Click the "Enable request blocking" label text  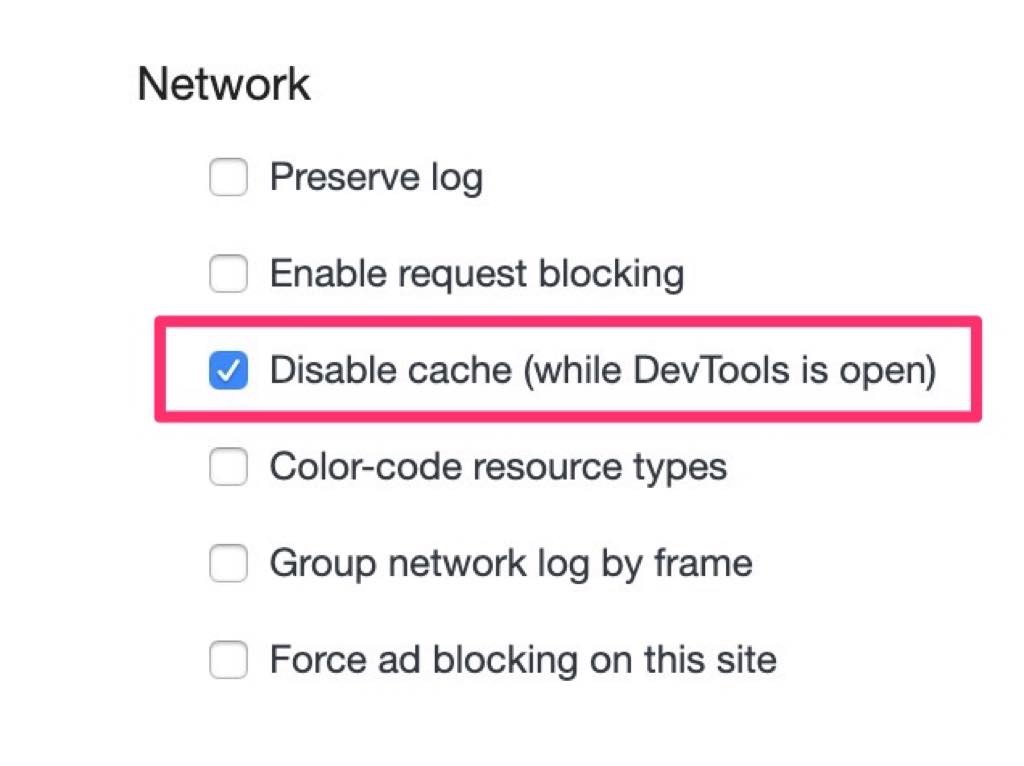[477, 274]
